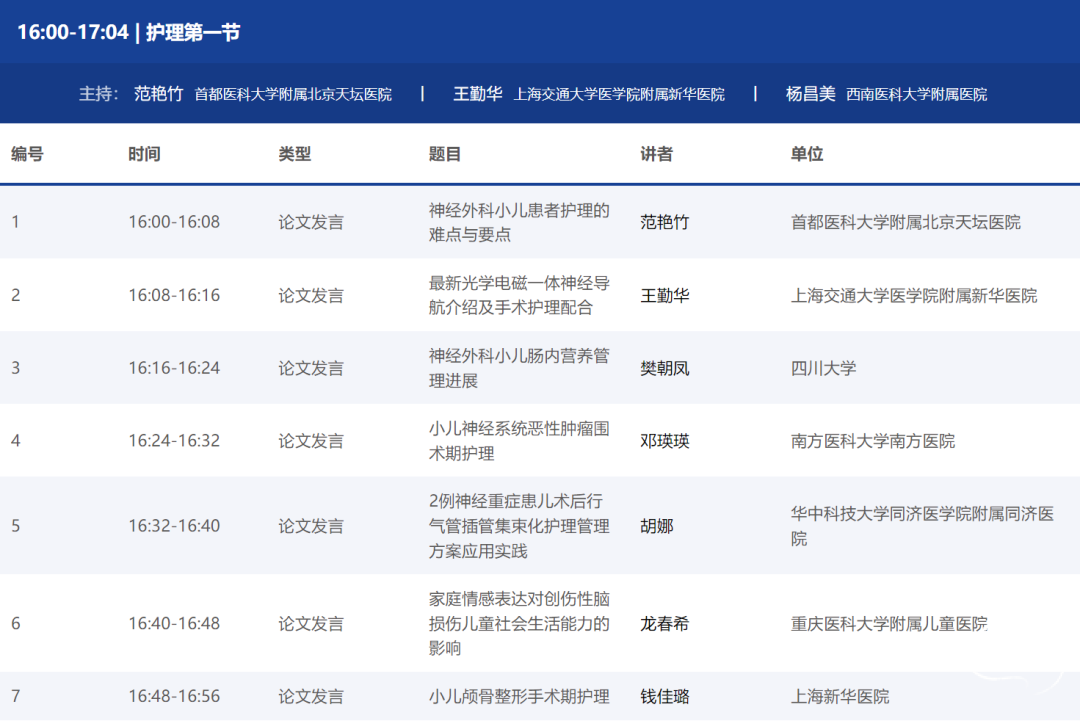Open talk 神经外科小儿患者护理的难点与要点
The image size is (1080, 721).
point(519,222)
